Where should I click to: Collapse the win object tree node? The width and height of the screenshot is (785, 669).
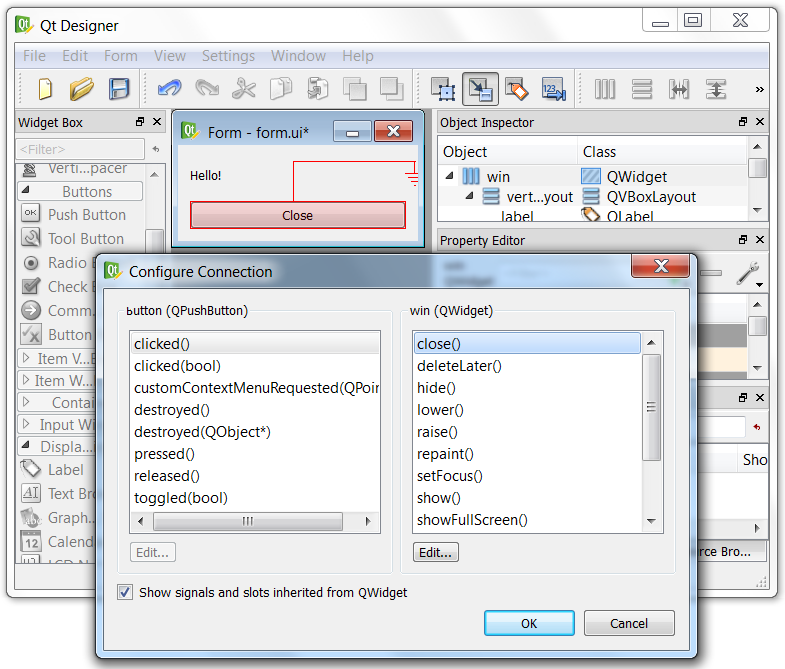(450, 175)
